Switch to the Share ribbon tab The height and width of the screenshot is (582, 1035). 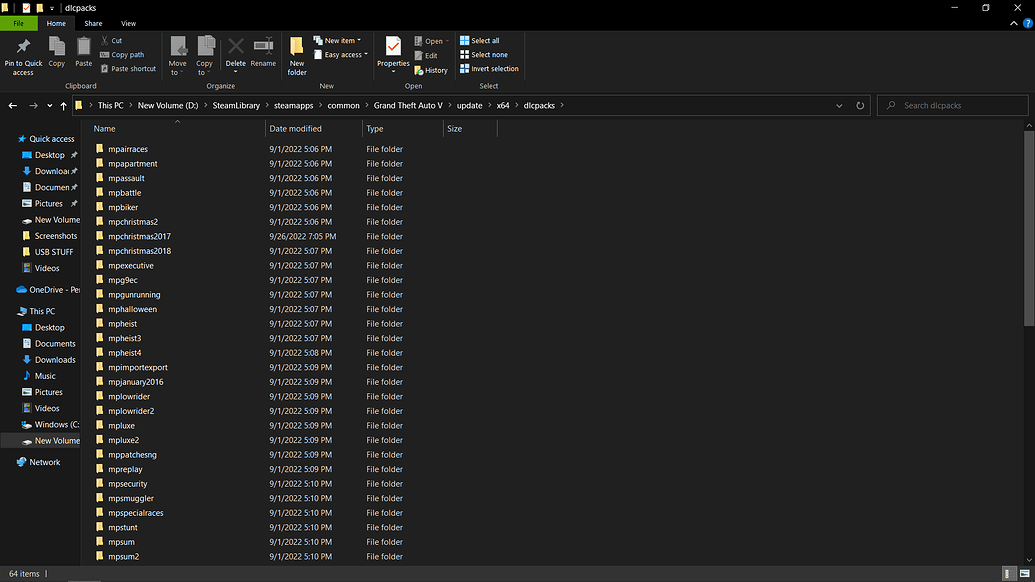click(x=93, y=23)
